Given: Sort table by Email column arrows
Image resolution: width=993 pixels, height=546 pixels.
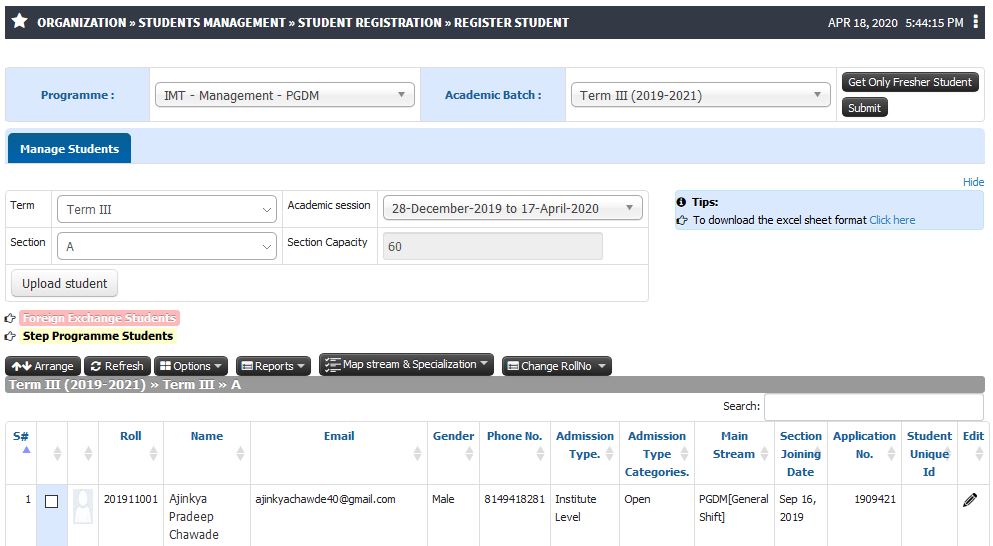Looking at the screenshot, I should (417, 453).
